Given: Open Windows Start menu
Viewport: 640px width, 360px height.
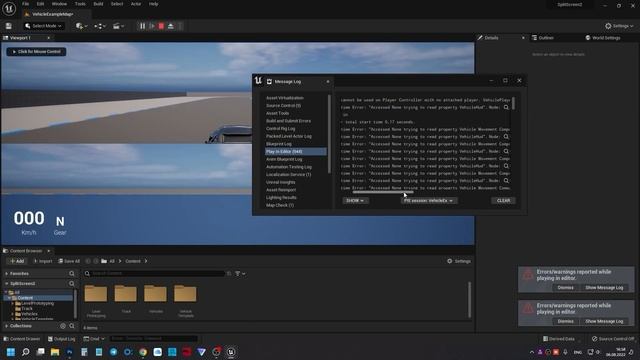Looking at the screenshot, I should click(x=11, y=352).
